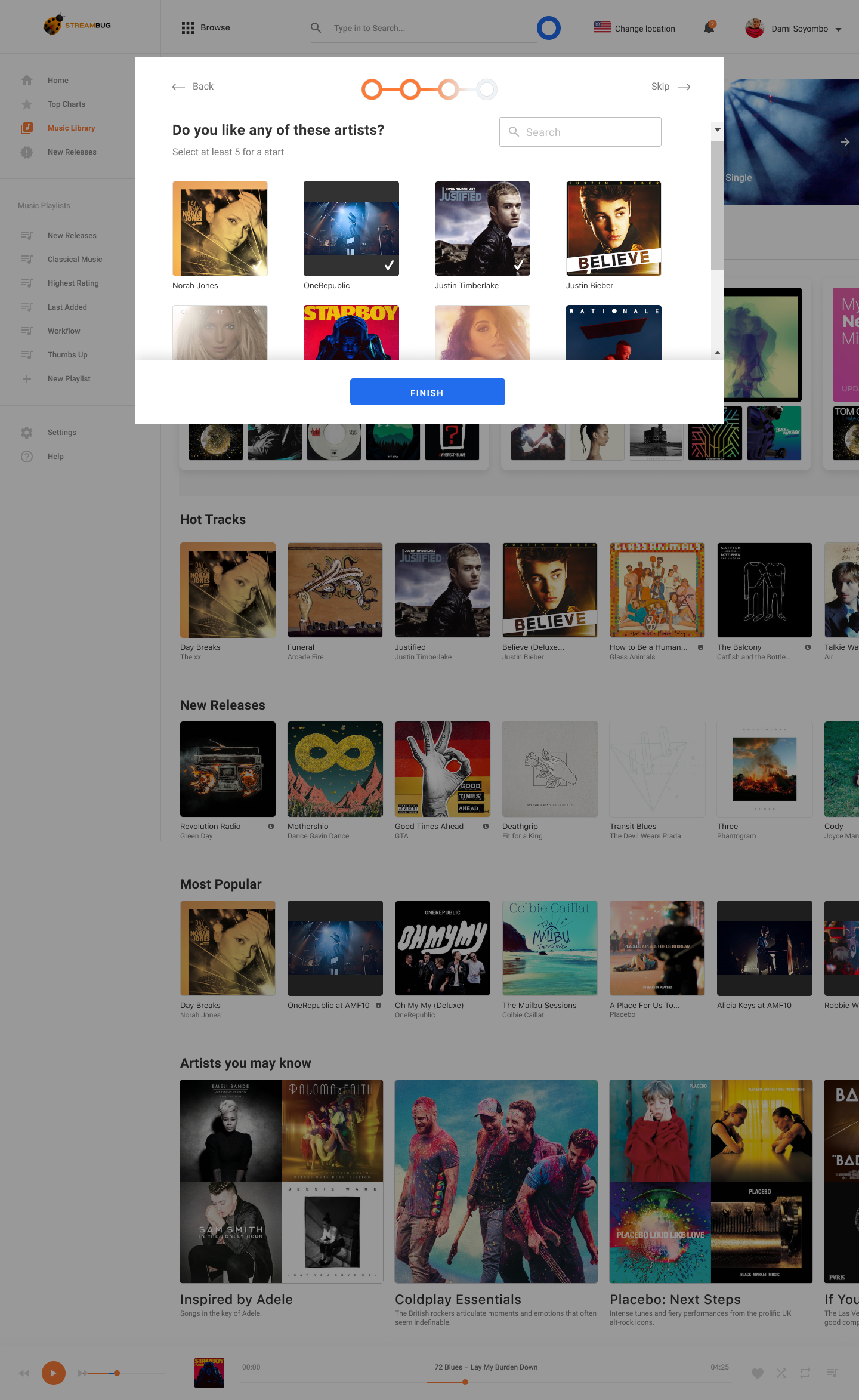Open the Browse grid icon
Image resolution: width=859 pixels, height=1400 pixels.
[x=188, y=28]
